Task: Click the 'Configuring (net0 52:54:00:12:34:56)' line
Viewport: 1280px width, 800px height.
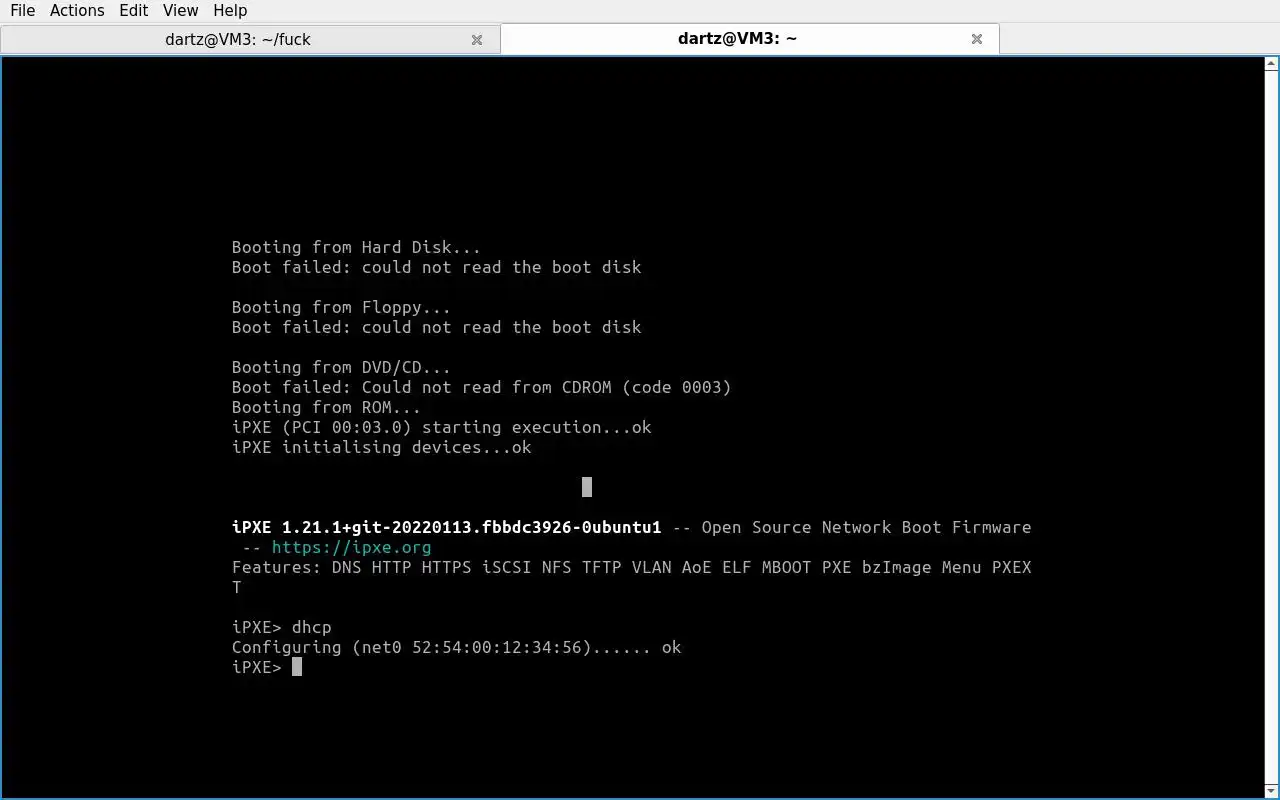Action: click(456, 647)
